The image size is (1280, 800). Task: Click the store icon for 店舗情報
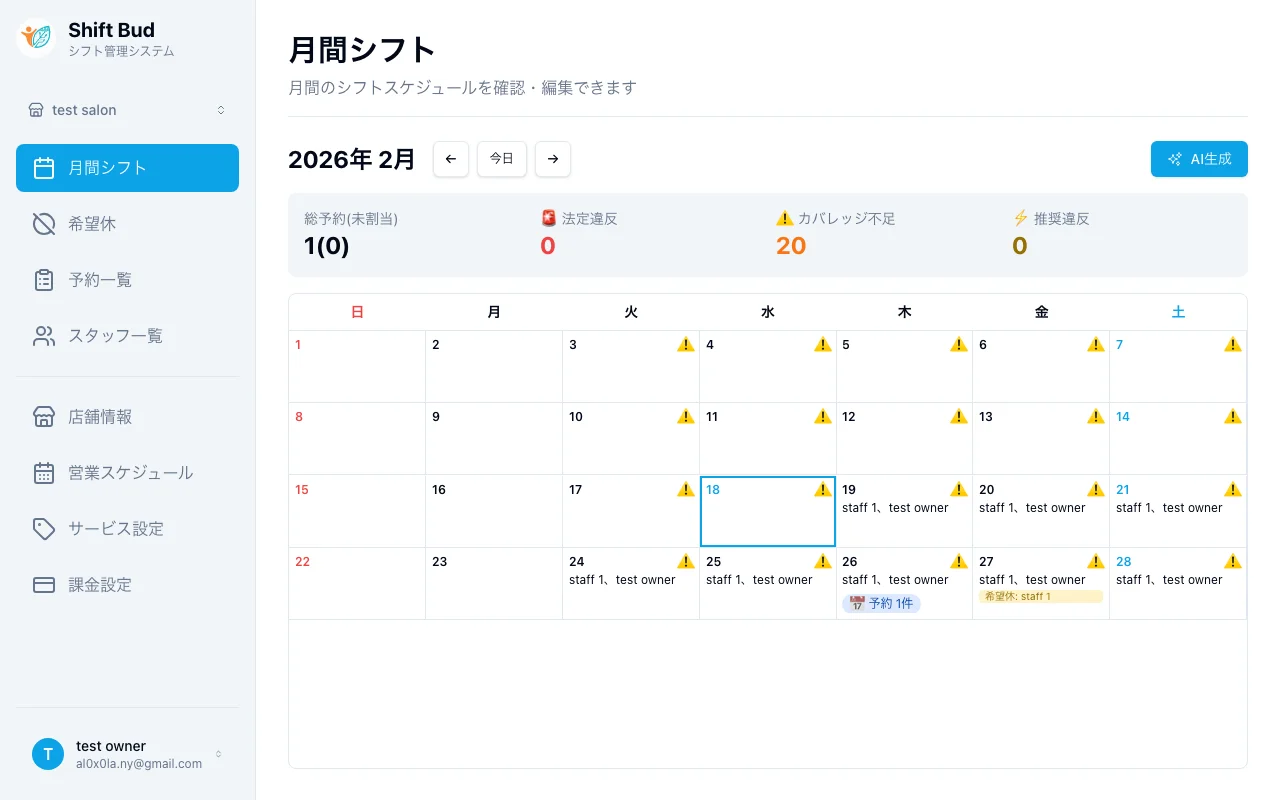44,417
